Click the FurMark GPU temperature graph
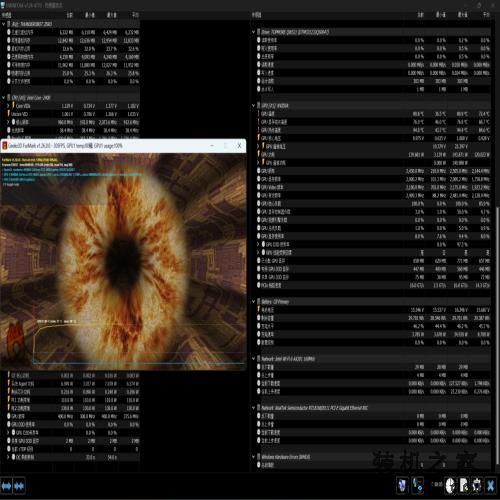The height and width of the screenshot is (500, 500). [138, 343]
